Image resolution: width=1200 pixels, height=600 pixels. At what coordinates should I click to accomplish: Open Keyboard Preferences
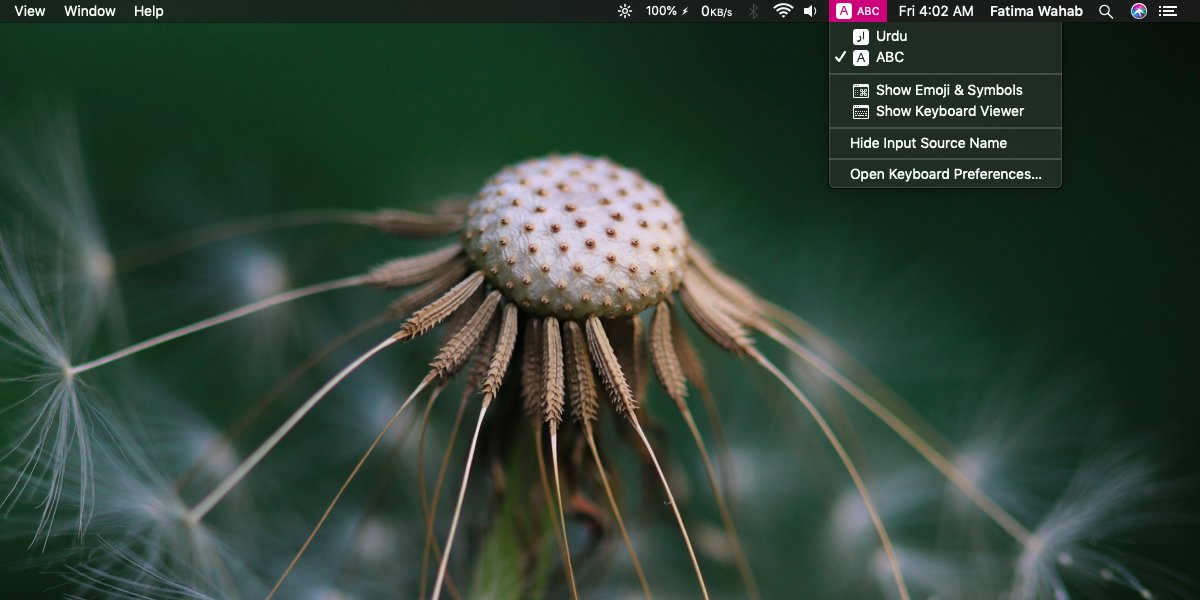tap(945, 174)
